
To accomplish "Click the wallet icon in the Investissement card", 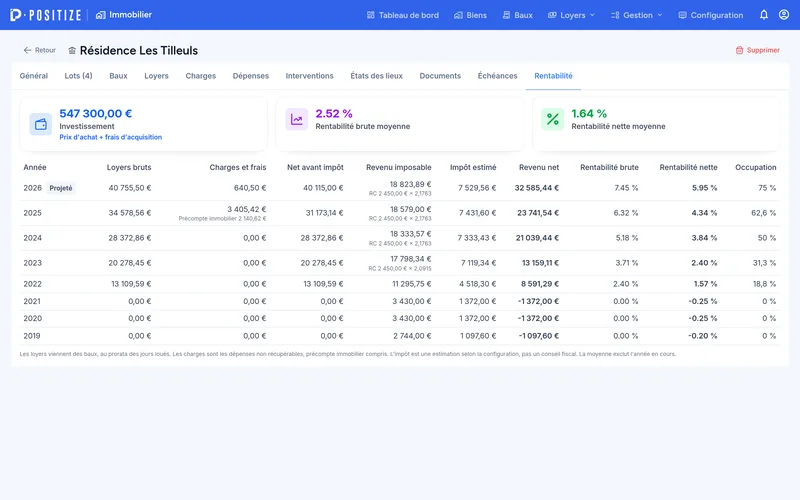I will pos(40,124).
